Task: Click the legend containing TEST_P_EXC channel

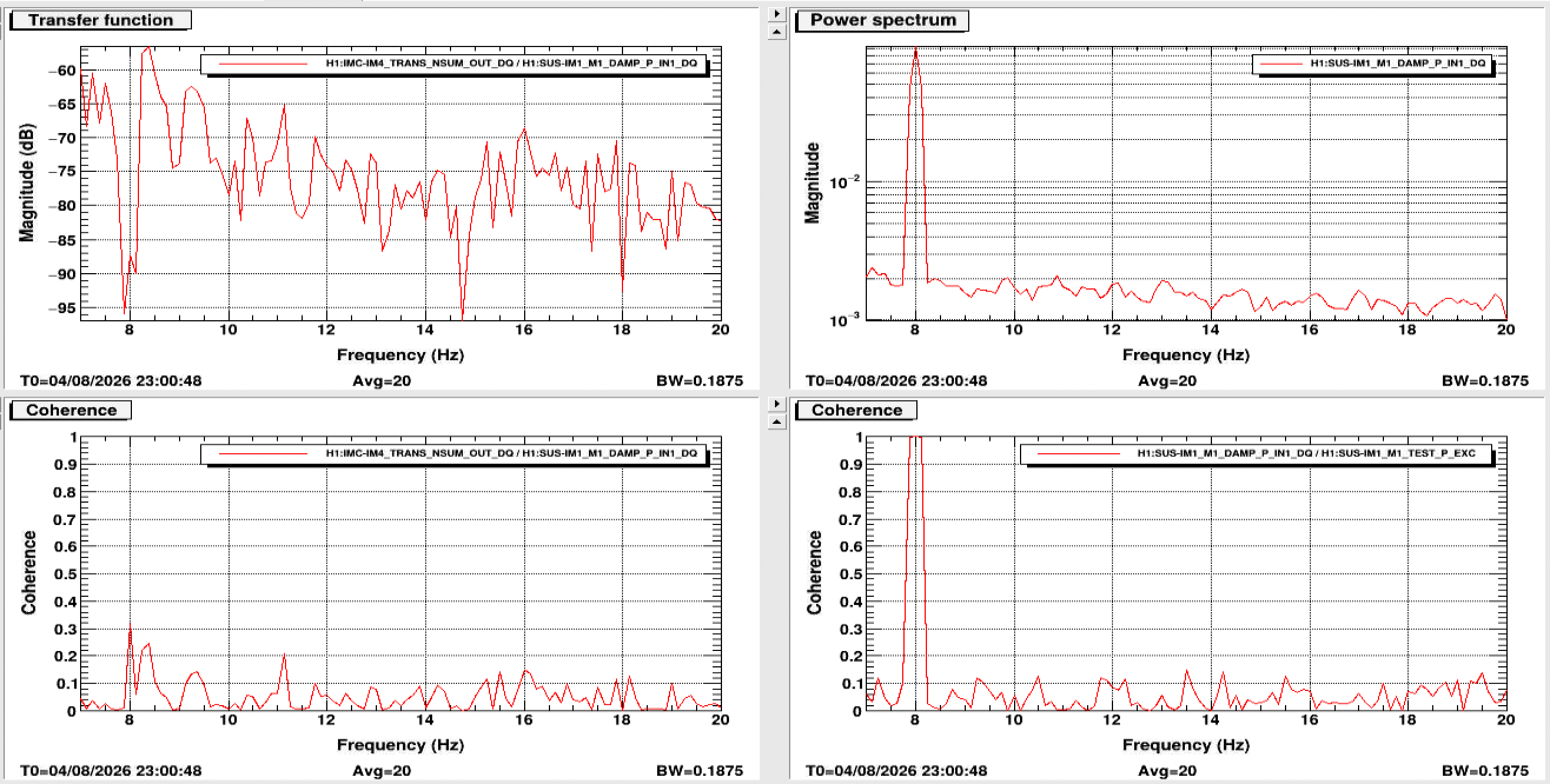Action: tap(1256, 454)
